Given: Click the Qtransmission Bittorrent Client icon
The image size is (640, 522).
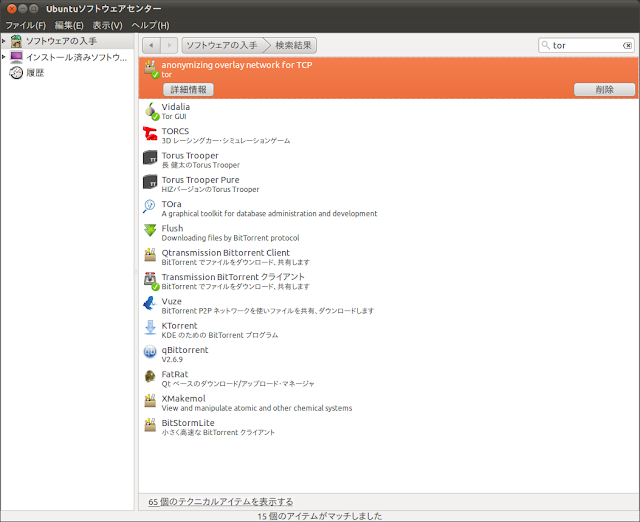Looking at the screenshot, I should [x=150, y=255].
